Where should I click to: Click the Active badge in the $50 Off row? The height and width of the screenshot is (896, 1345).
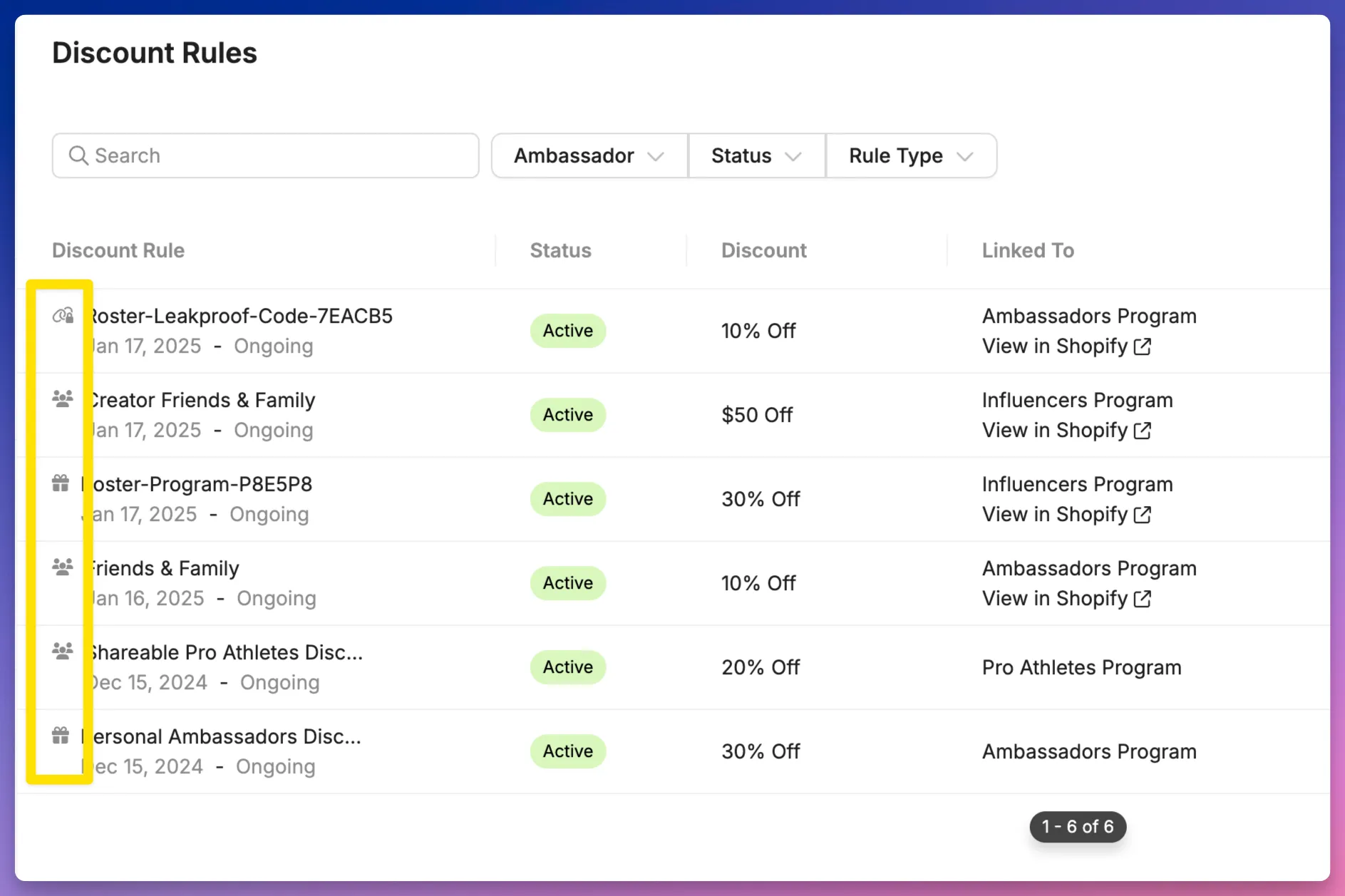[568, 415]
